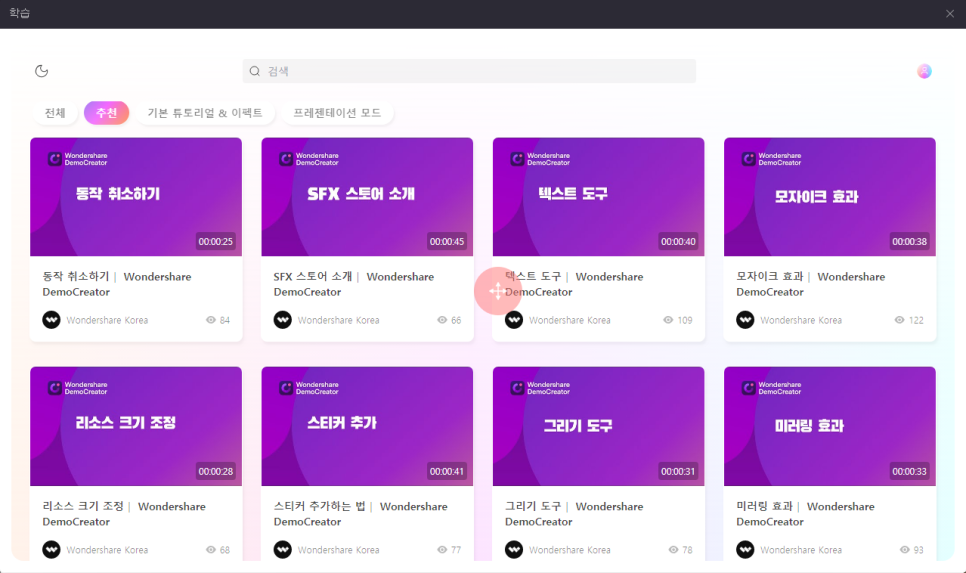Open the 리소스 크기 조정 video thumbnail
Image resolution: width=966 pixels, height=573 pixels.
(x=136, y=426)
